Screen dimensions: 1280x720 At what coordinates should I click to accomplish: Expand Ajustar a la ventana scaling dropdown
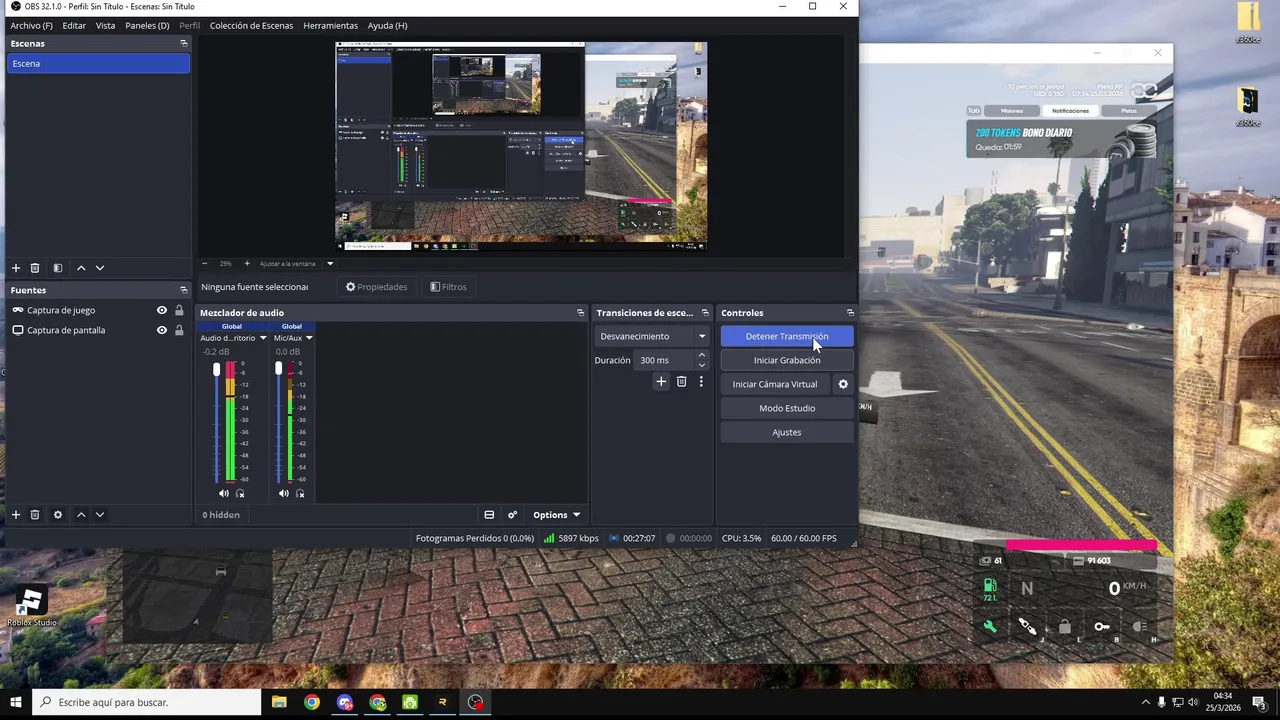[330, 264]
